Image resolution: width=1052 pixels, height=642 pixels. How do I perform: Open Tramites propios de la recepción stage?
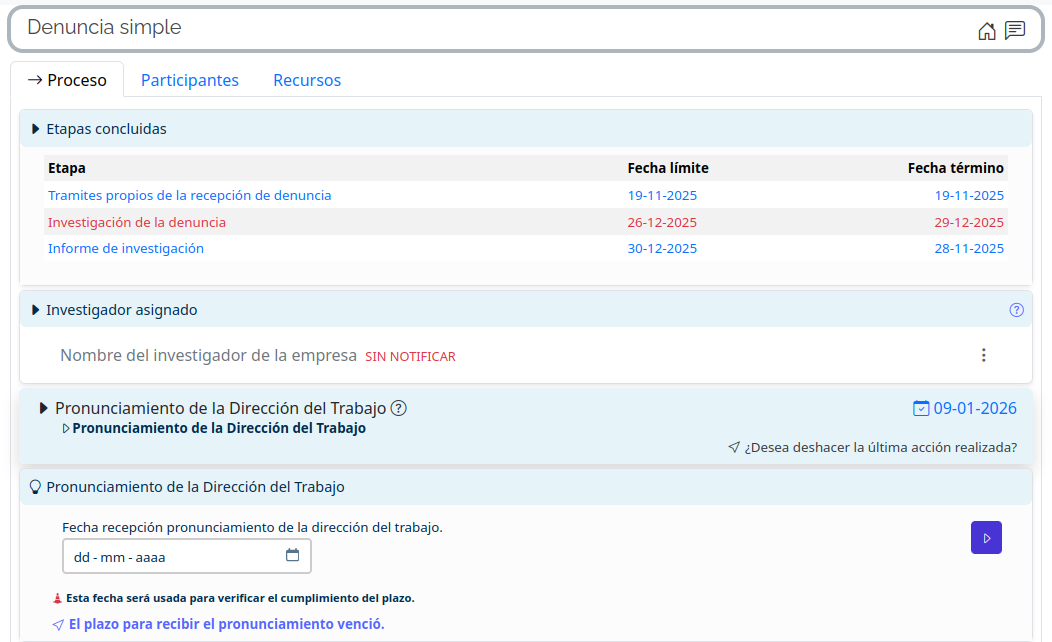[x=189, y=195]
